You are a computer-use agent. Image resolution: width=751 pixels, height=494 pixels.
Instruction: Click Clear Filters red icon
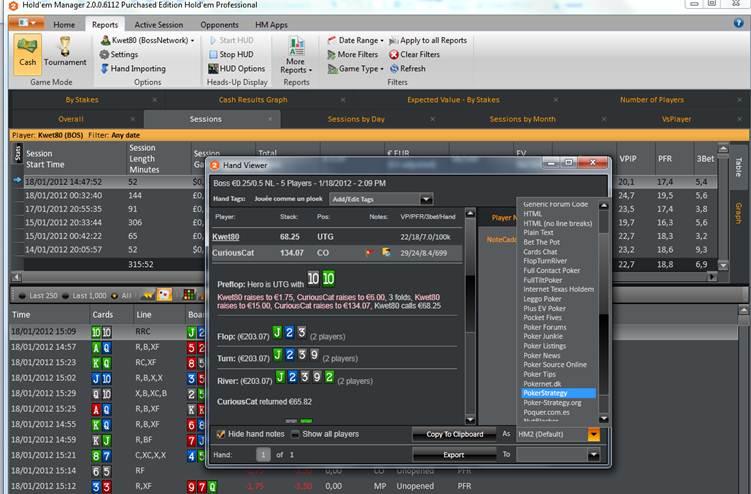click(x=394, y=55)
